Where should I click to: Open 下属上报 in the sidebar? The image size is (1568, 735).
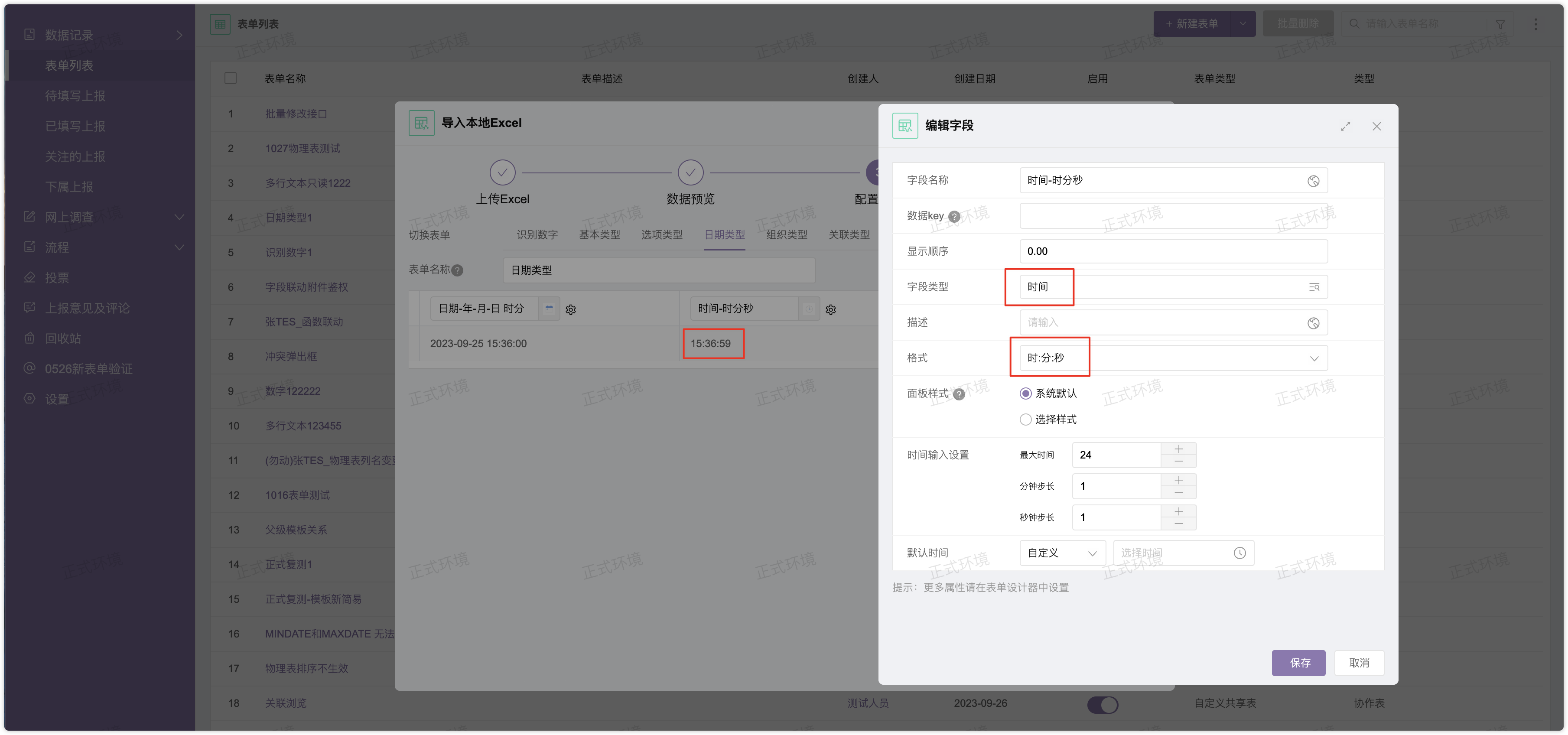point(69,187)
